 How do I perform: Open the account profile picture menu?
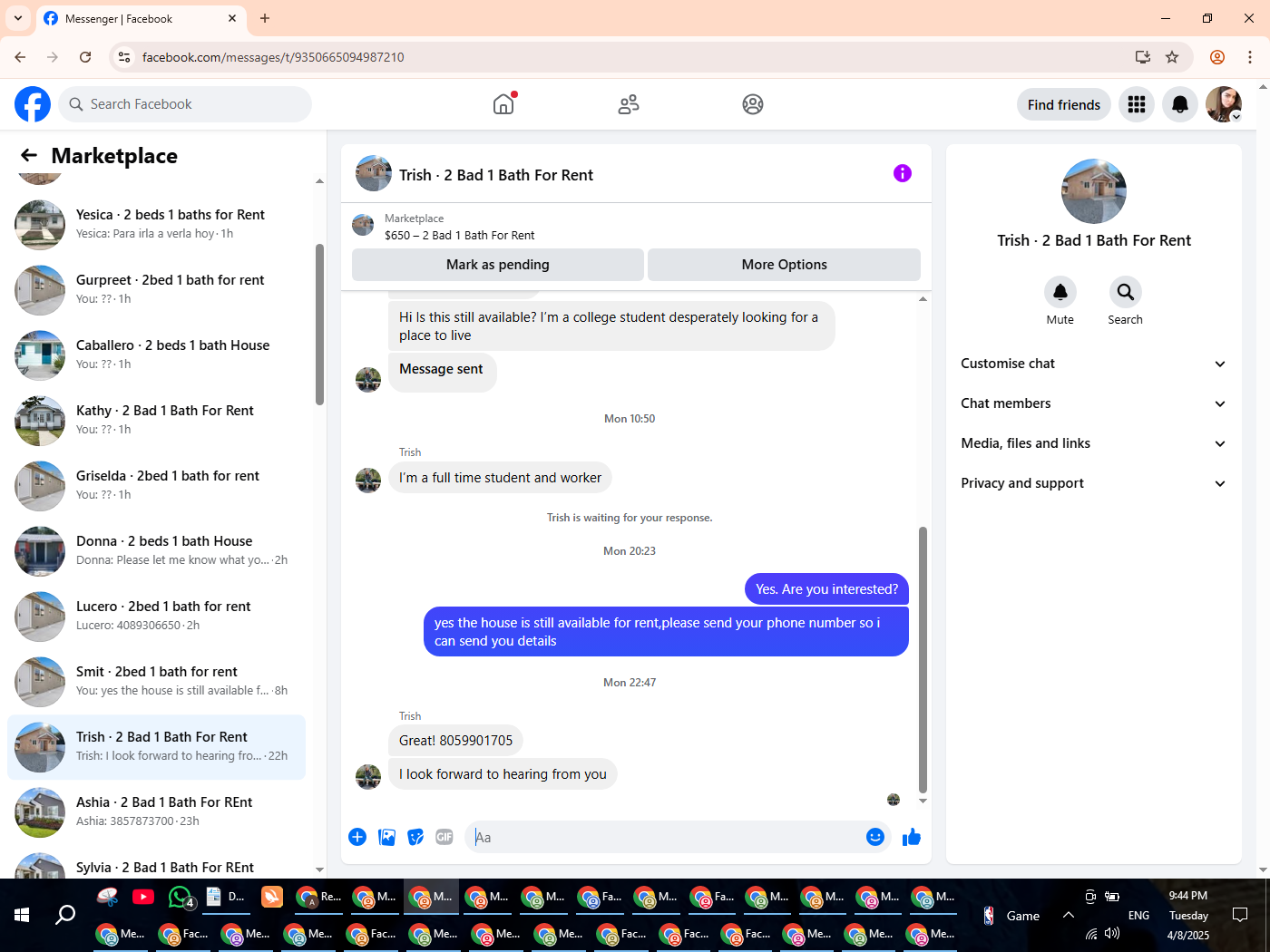(1224, 104)
